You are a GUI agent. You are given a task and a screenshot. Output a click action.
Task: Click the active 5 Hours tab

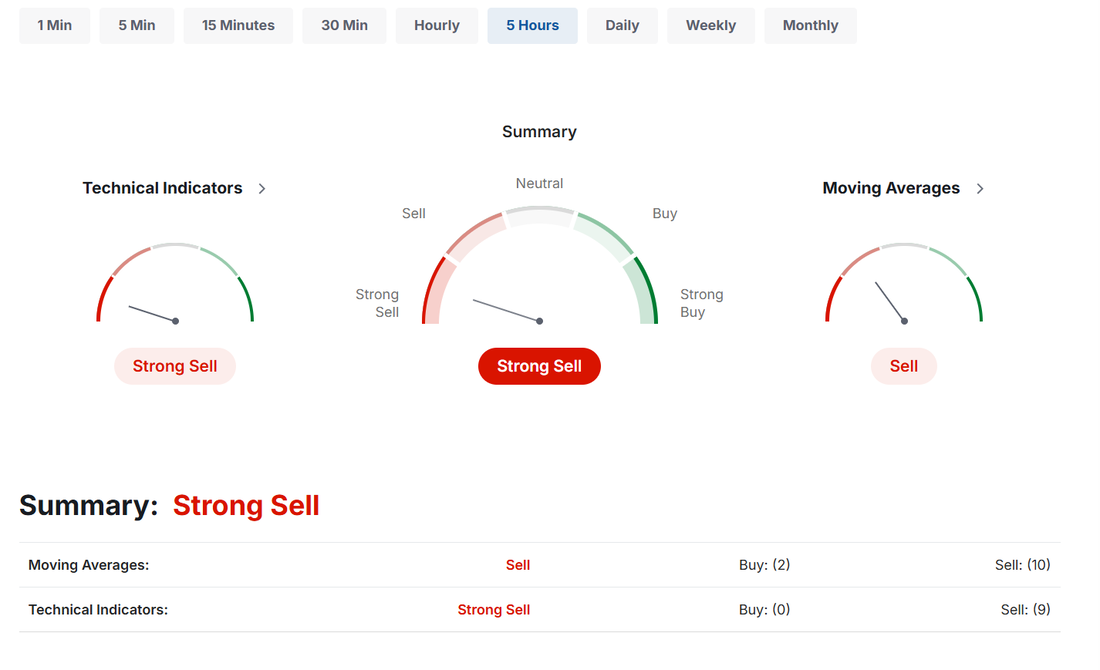point(532,26)
